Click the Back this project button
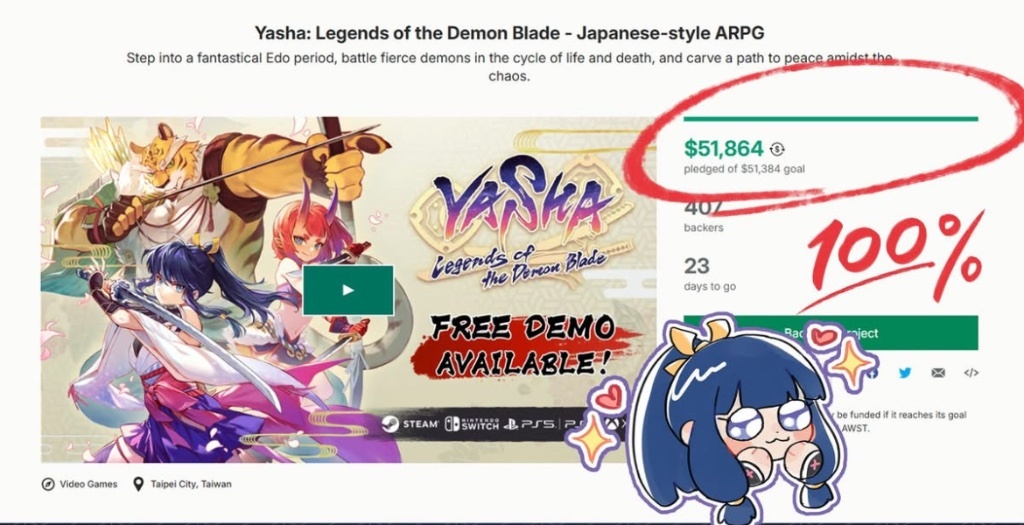The height and width of the screenshot is (525, 1024). point(831,333)
